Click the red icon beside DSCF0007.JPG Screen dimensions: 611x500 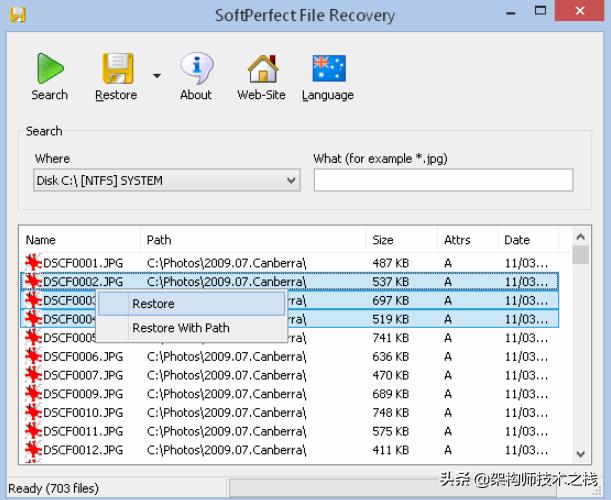coord(34,375)
